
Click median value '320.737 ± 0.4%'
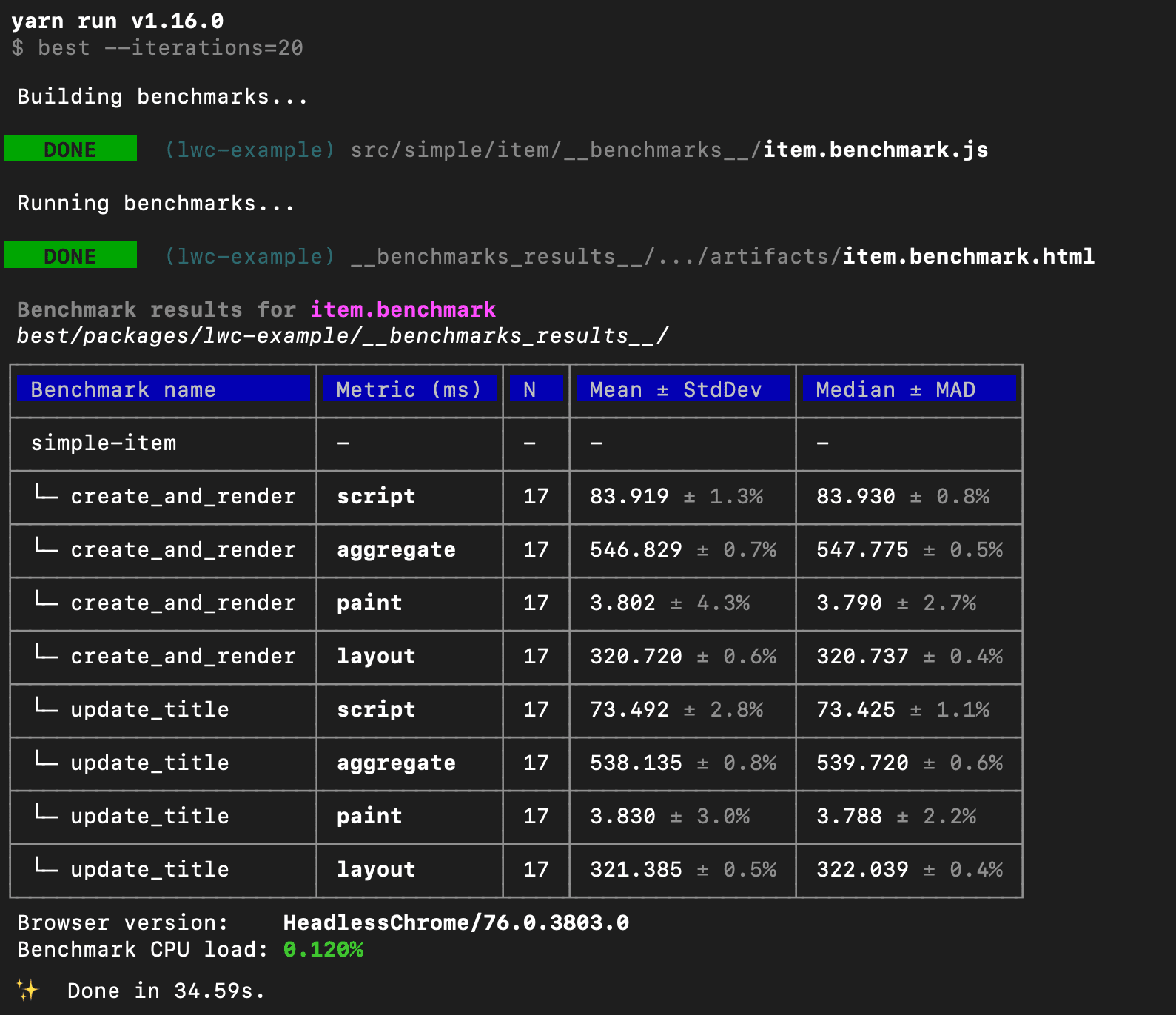pyautogui.click(x=910, y=656)
